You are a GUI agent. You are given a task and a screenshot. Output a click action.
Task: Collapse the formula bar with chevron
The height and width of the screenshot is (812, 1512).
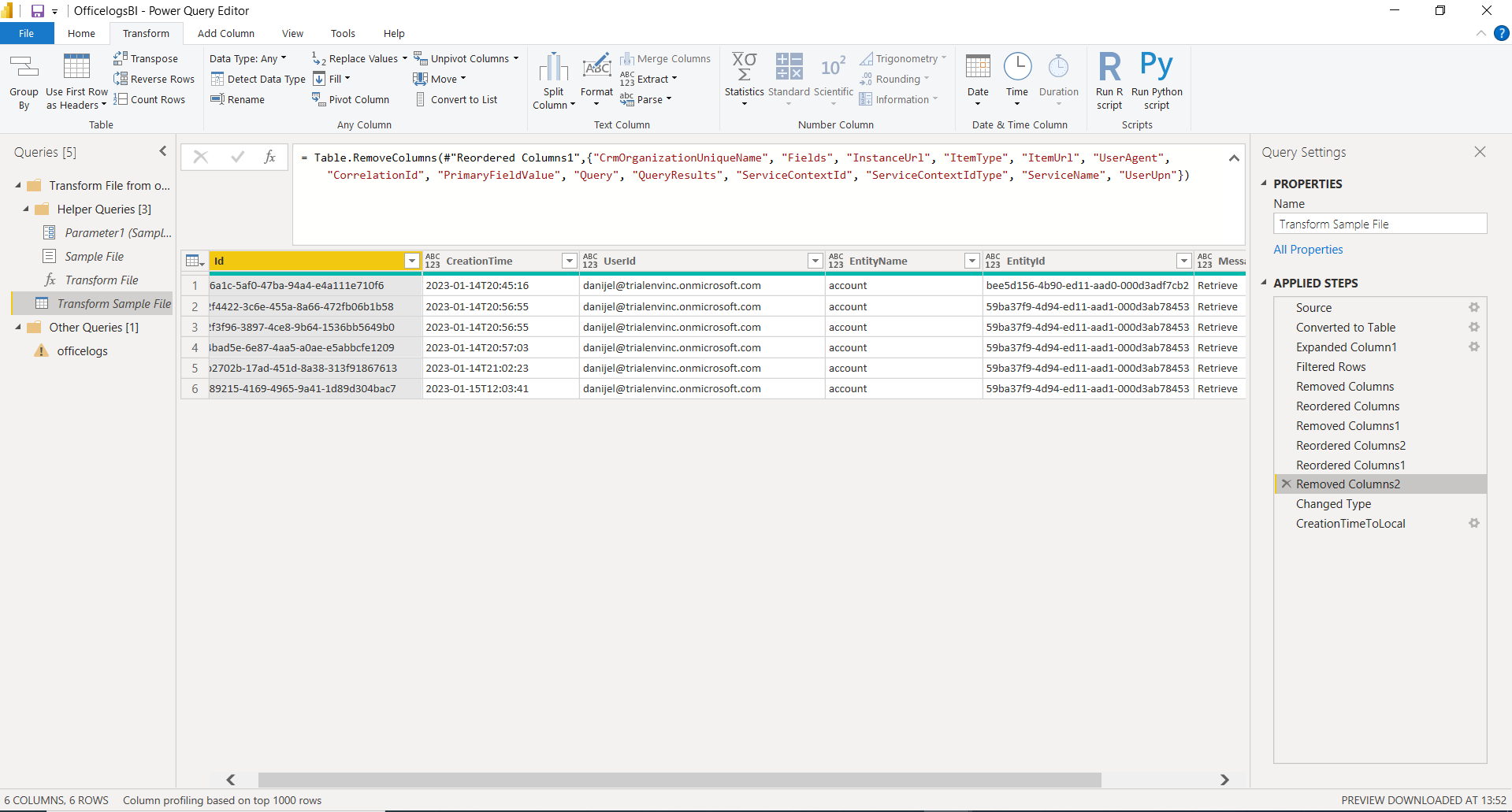[1234, 158]
